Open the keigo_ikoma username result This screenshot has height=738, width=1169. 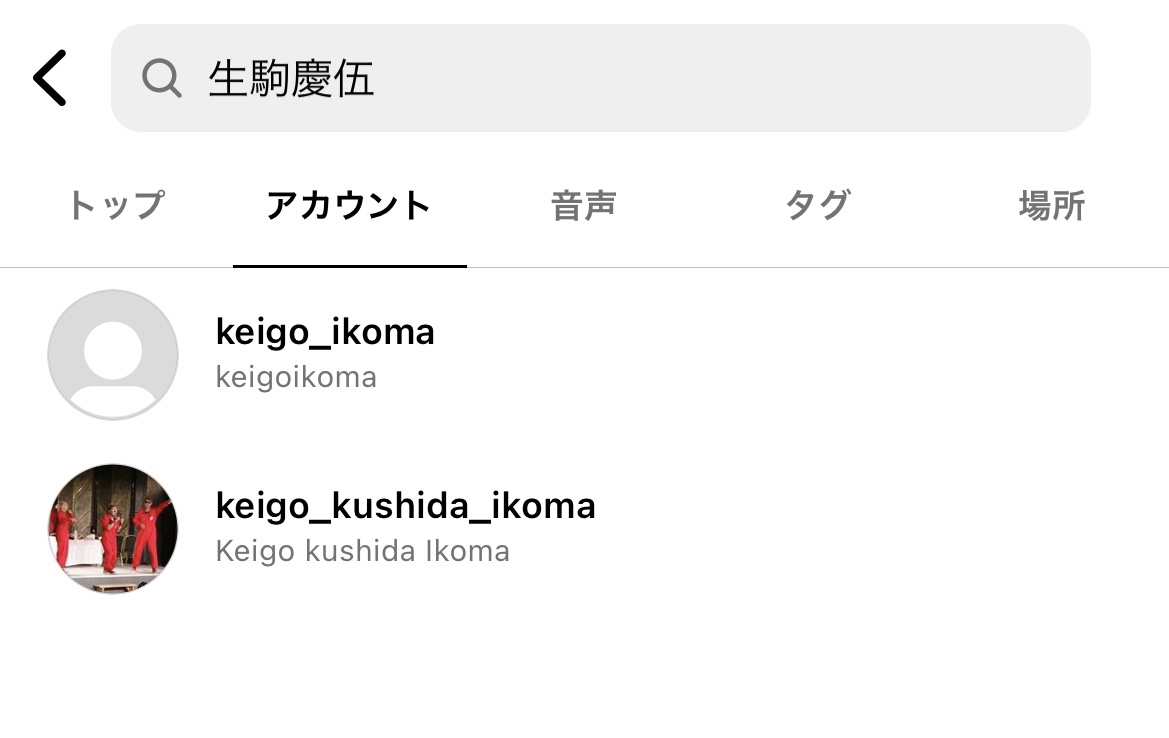(x=325, y=332)
